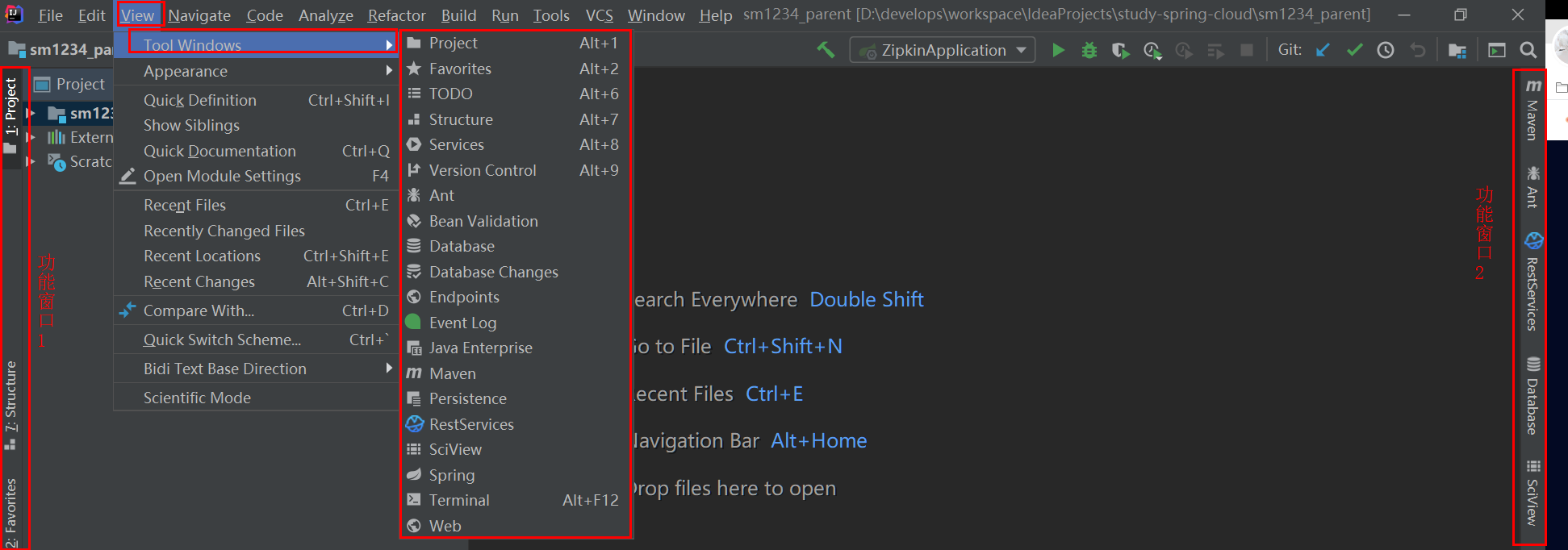Select Terminal tool window entry
Image resolution: width=1568 pixels, height=550 pixels.
[515, 500]
